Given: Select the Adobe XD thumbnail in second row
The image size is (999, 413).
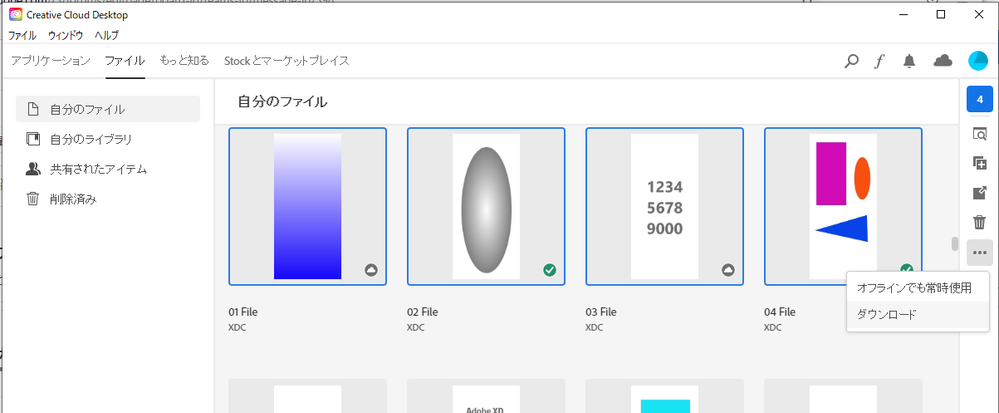Looking at the screenshot, I should (486, 396).
